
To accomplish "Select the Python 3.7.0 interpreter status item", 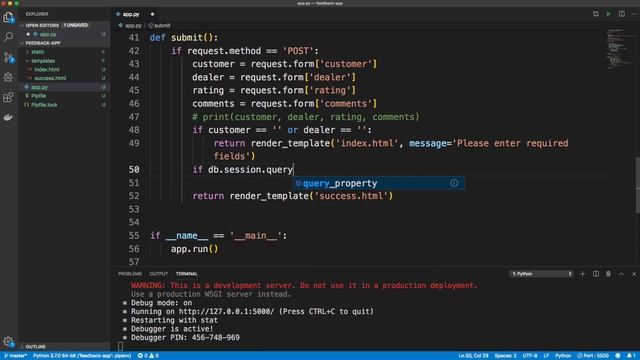I will coord(82,356).
